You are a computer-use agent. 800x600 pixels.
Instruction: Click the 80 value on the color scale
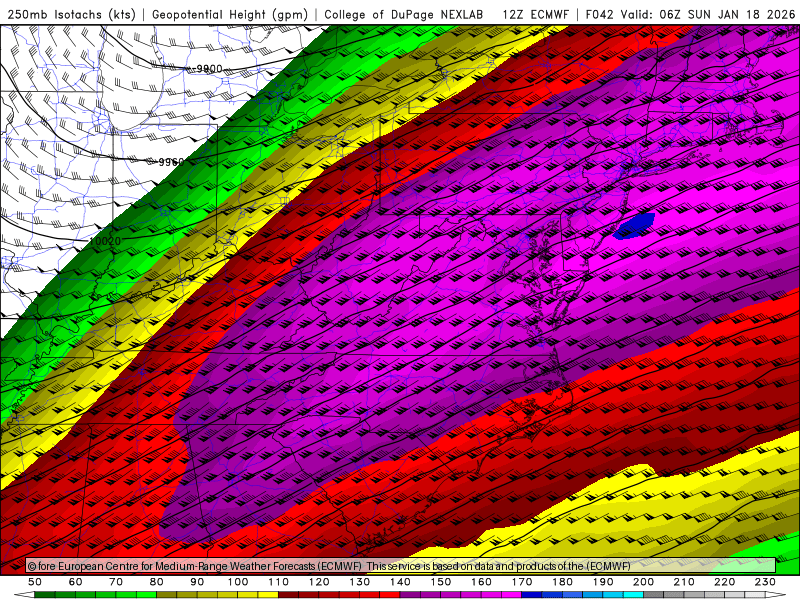point(156,582)
